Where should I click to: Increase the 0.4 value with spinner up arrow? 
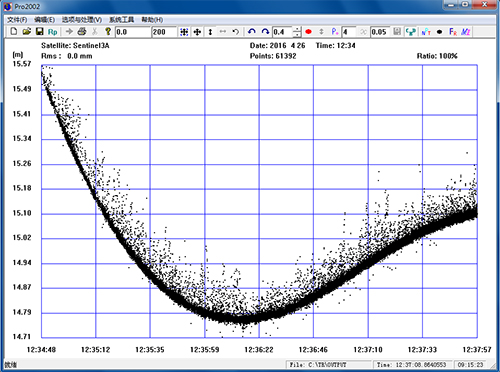297,29
